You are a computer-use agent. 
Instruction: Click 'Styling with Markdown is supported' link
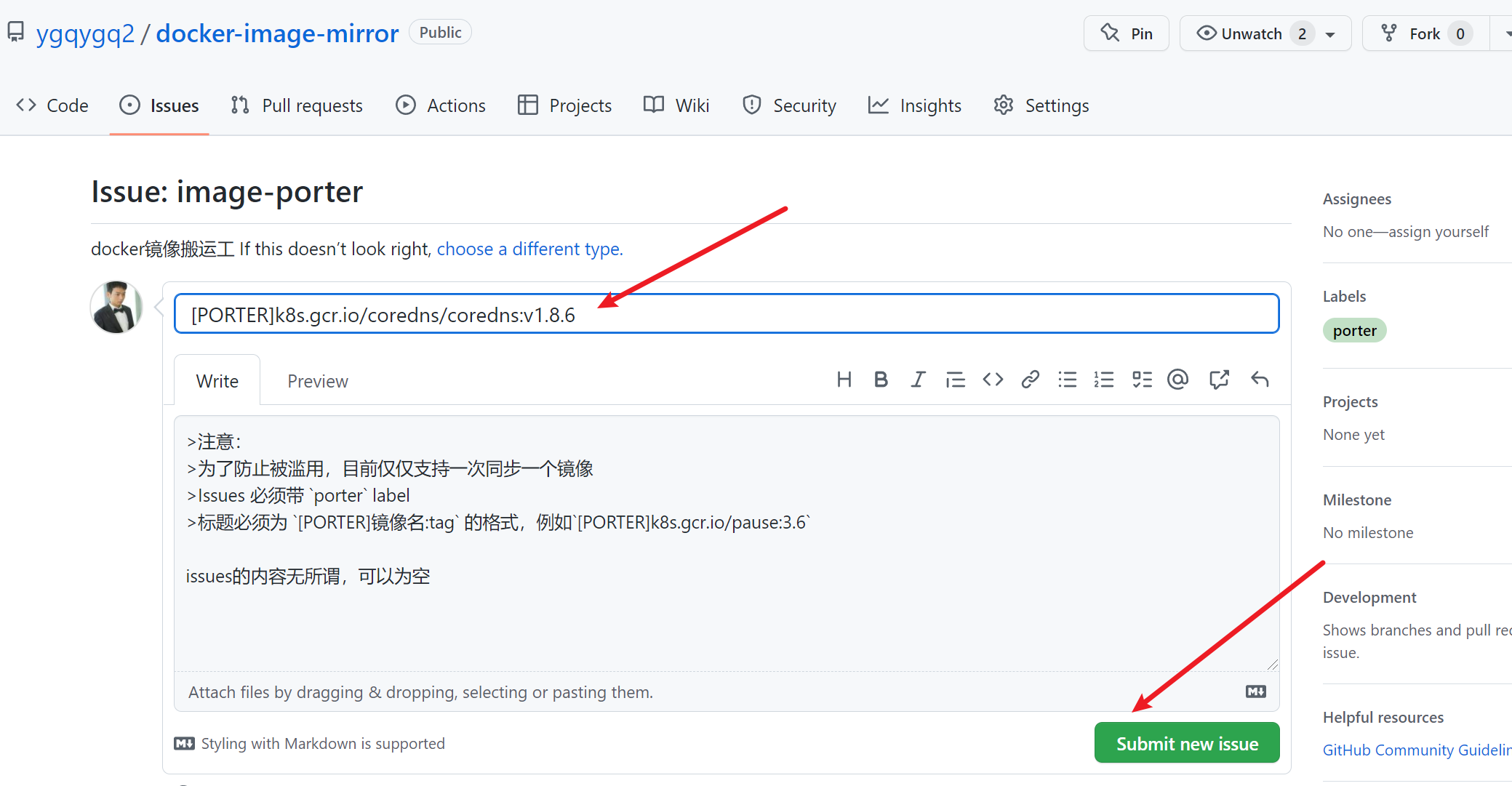click(310, 743)
